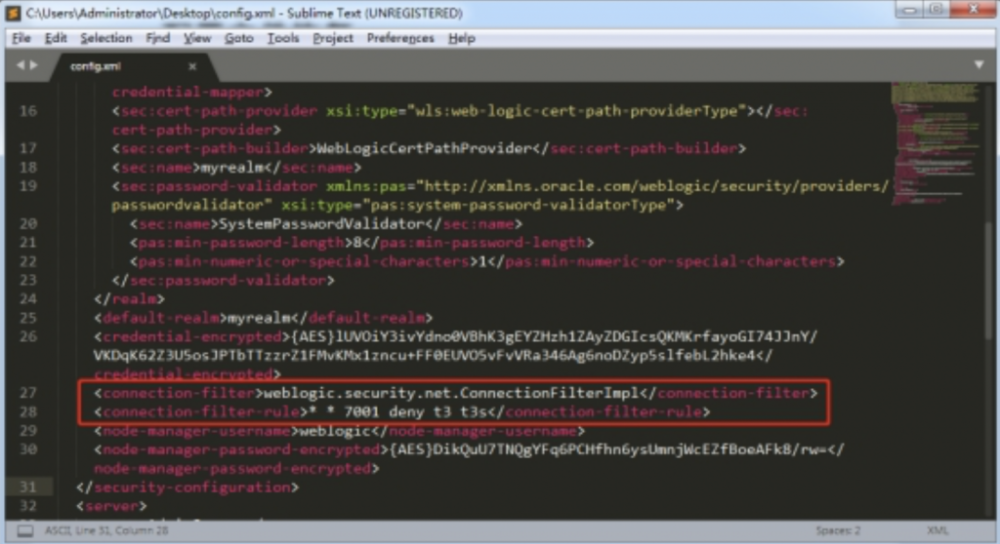Minimize the Sublime Text window
The width and height of the screenshot is (1000, 544).
(x=908, y=10)
